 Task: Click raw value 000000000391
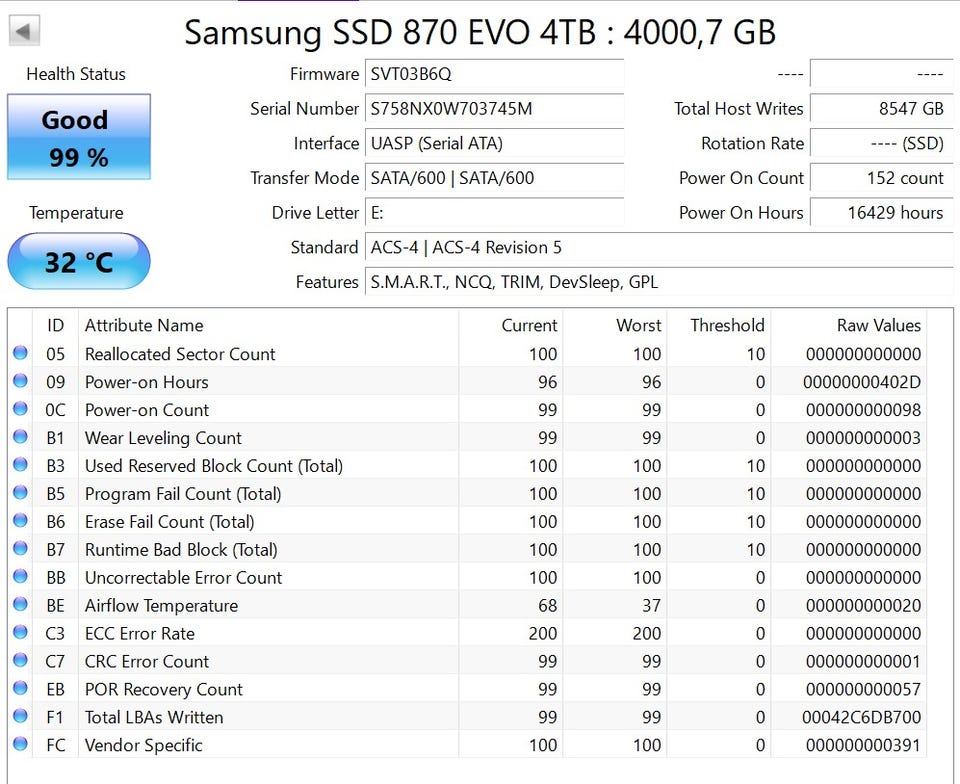(x=863, y=745)
